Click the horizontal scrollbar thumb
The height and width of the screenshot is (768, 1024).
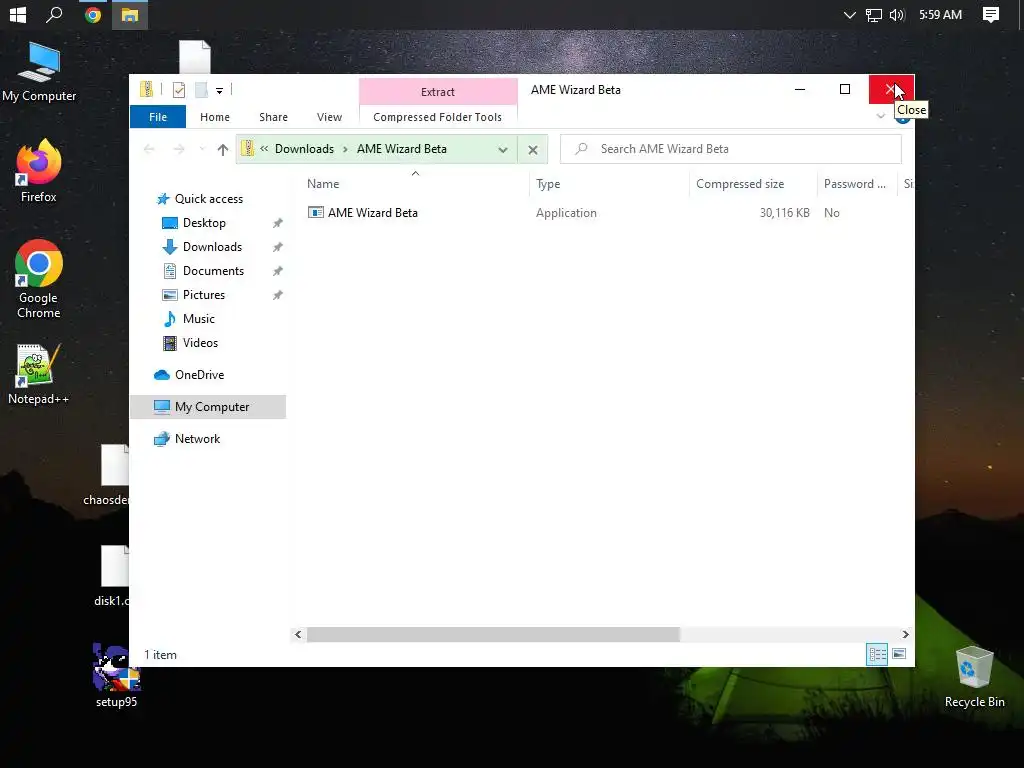pyautogui.click(x=493, y=634)
